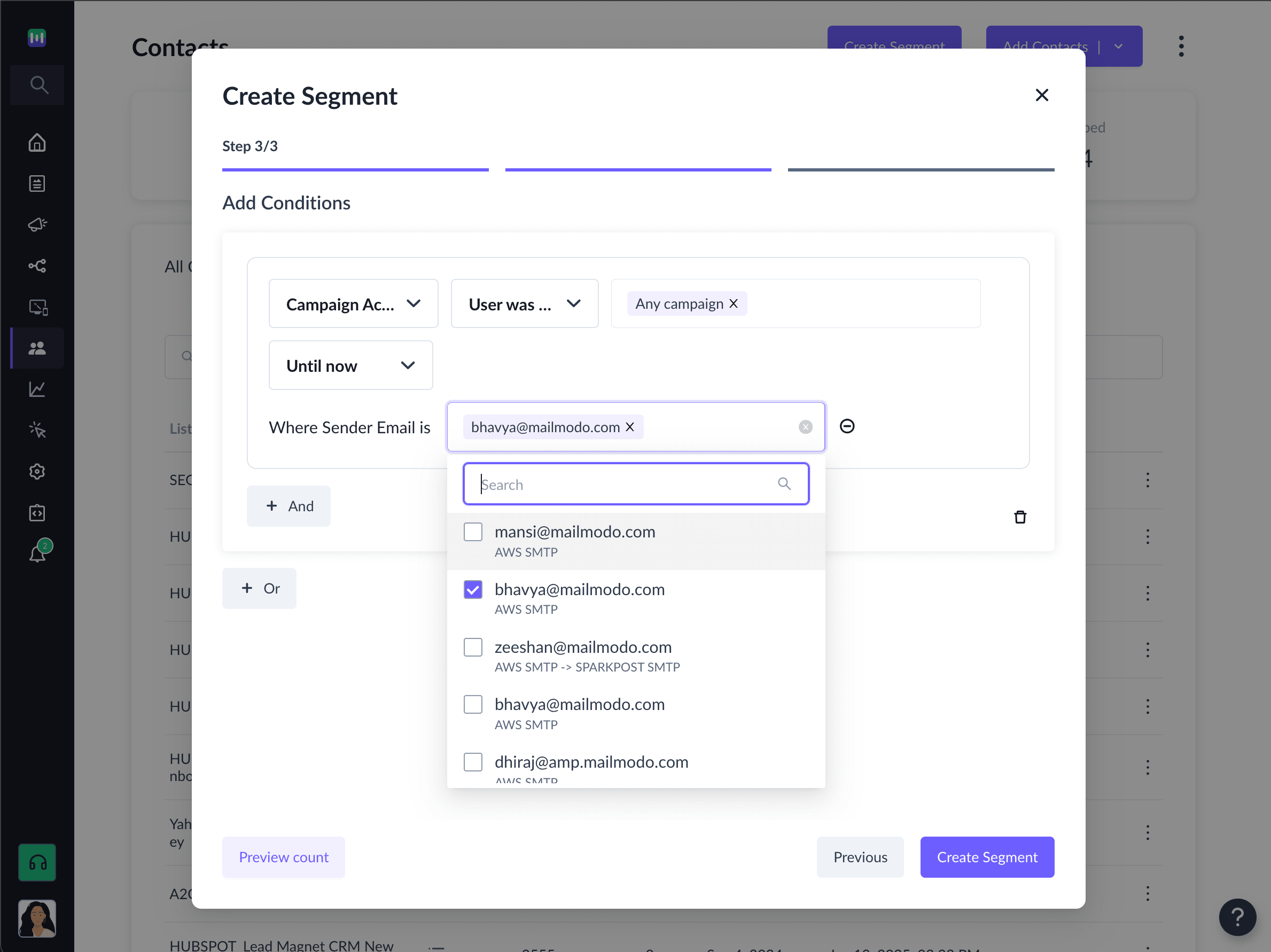Remove the bhavya@mailmodo.com chip

630,427
